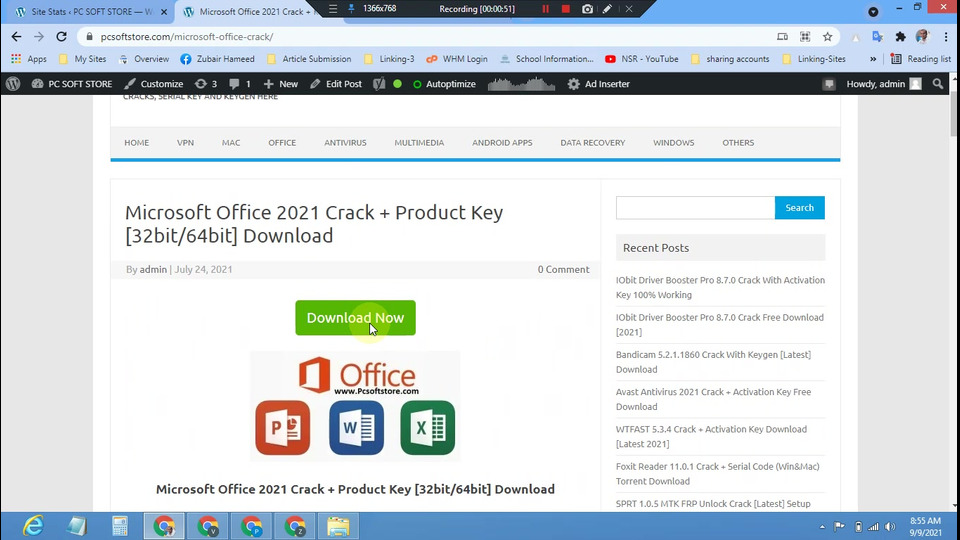Open the Reading list
960x540 pixels.
[x=921, y=59]
